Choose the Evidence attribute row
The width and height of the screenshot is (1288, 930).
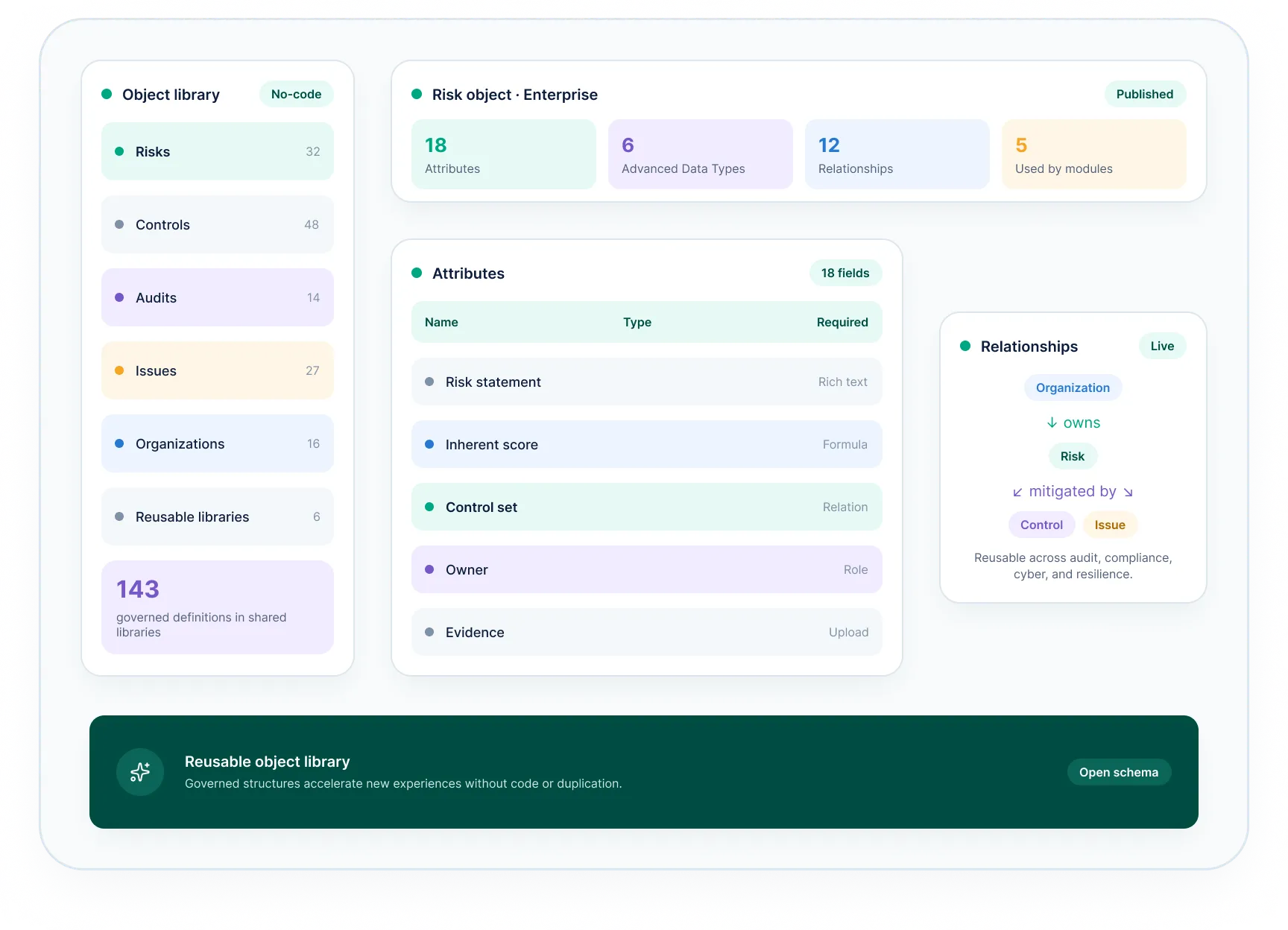pos(647,632)
